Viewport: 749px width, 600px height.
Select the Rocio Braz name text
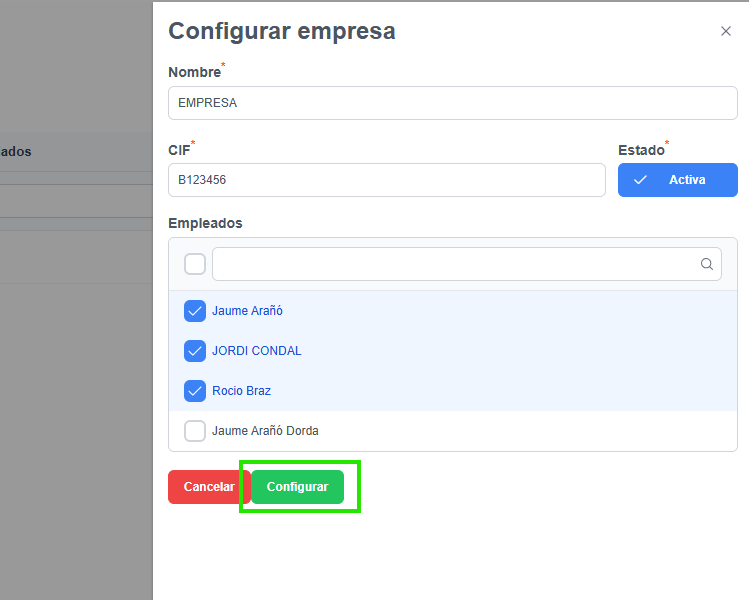[x=241, y=391]
